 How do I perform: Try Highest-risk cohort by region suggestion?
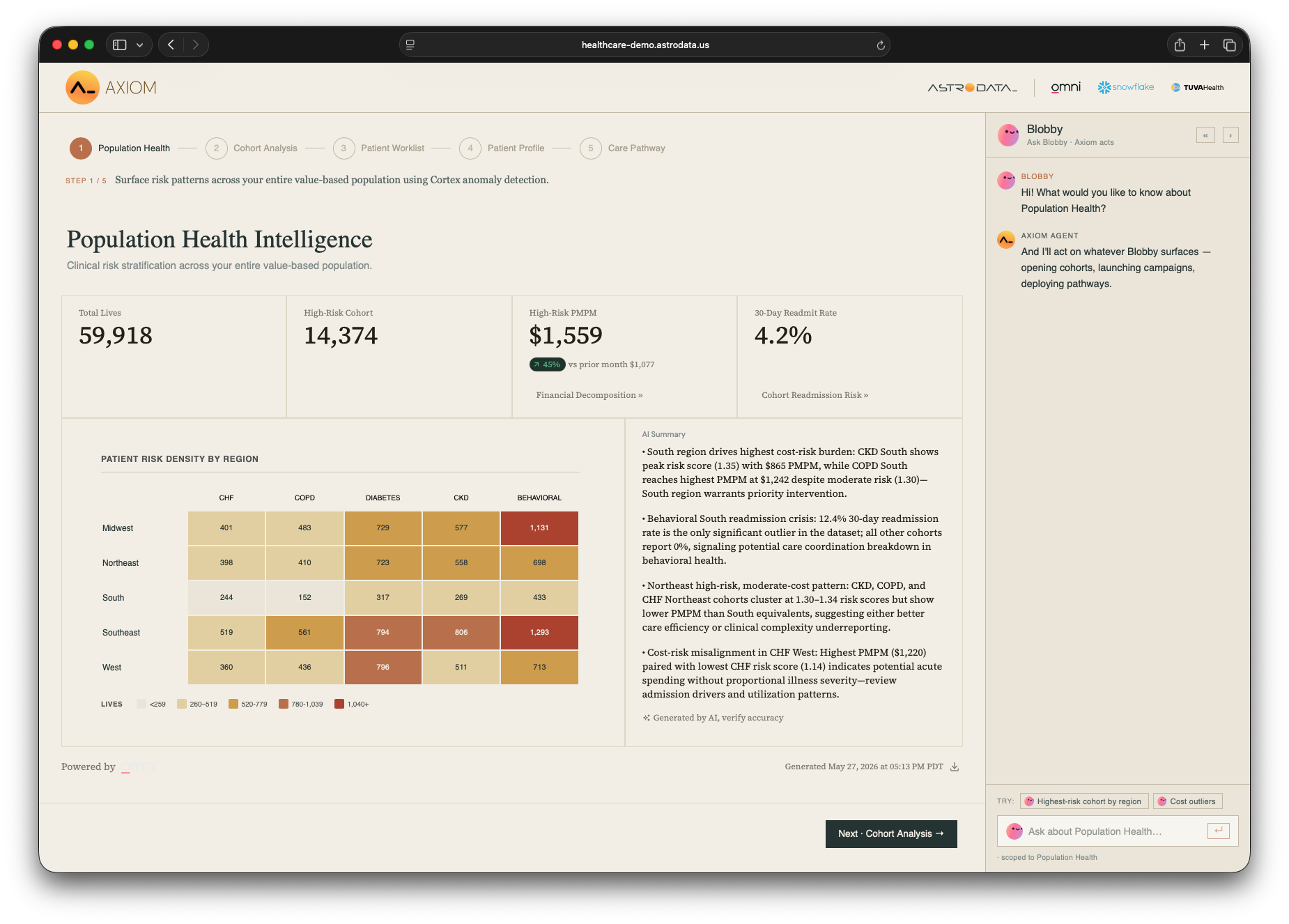click(x=1083, y=801)
